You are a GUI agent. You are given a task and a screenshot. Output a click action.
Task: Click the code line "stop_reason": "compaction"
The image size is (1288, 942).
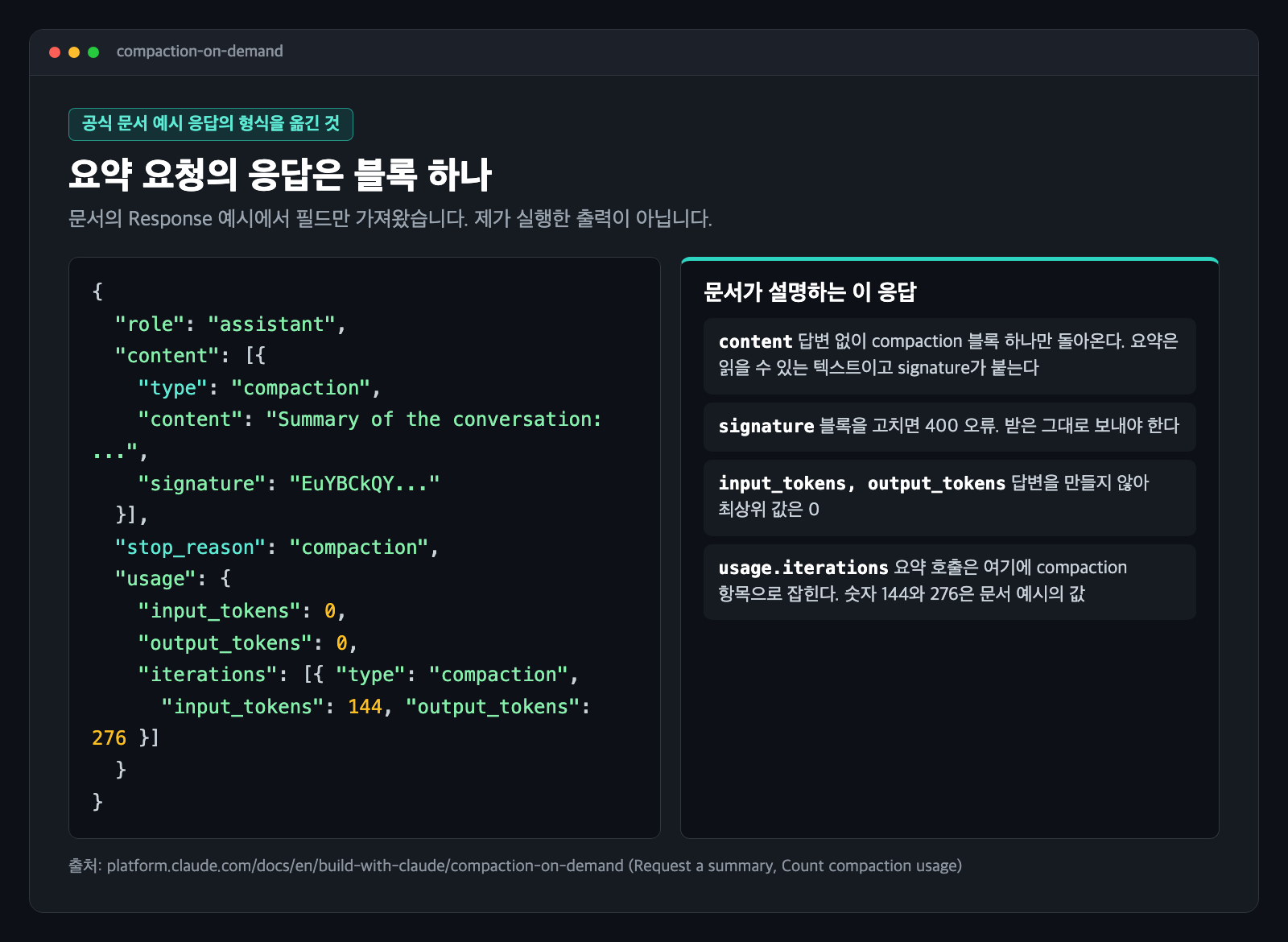[x=276, y=547]
